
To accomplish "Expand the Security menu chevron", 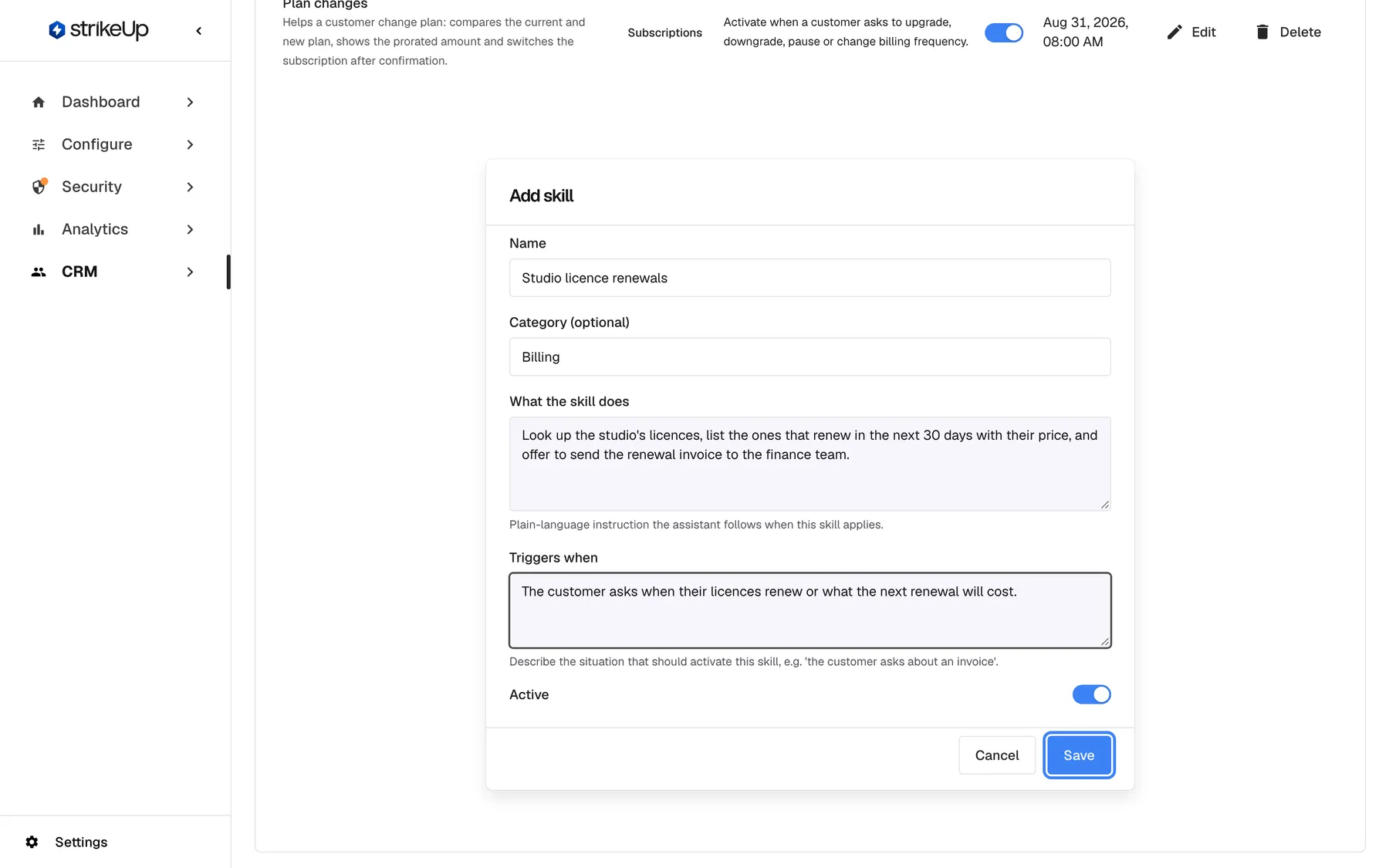I will point(190,187).
